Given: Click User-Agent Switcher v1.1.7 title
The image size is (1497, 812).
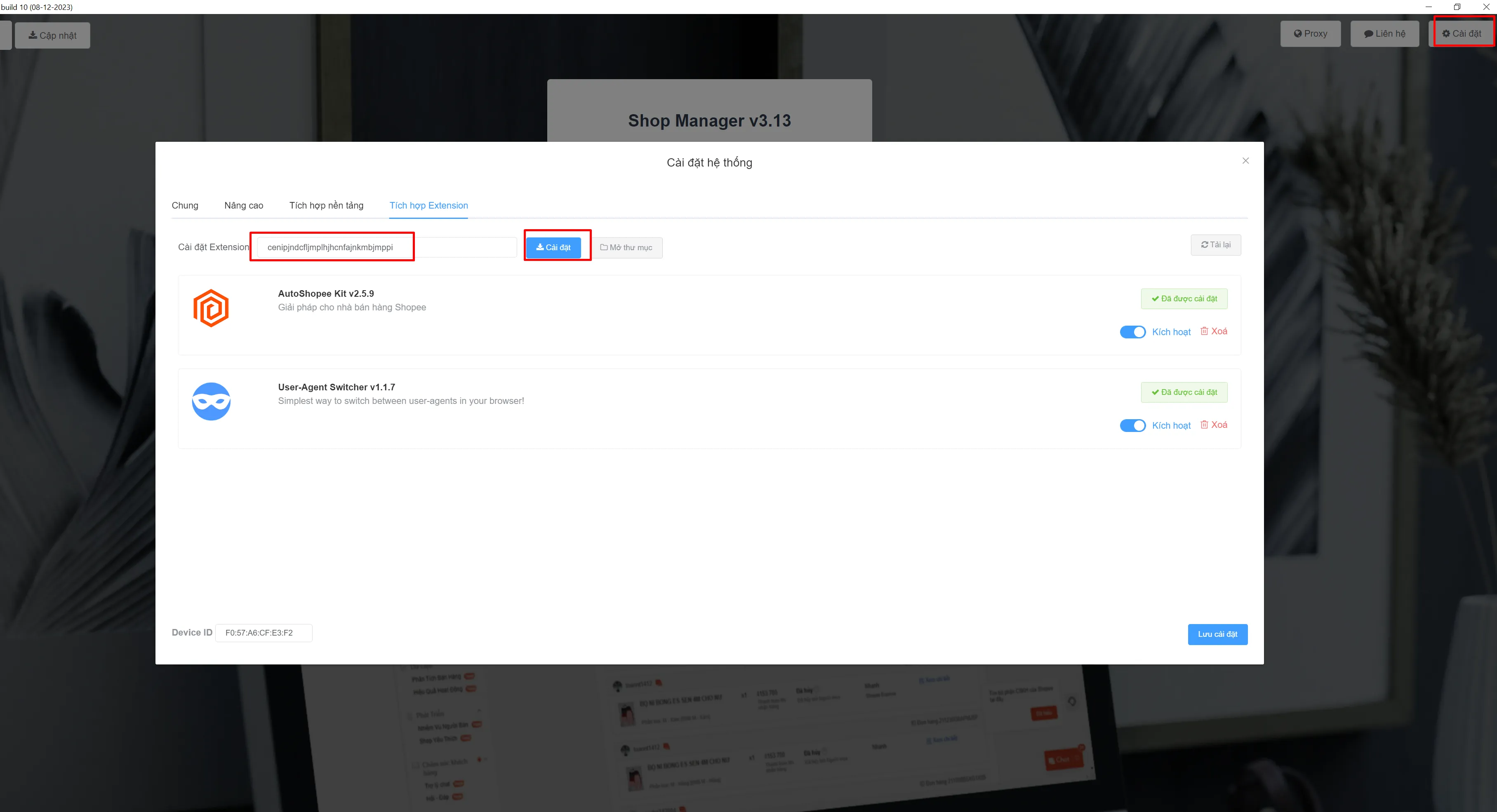Looking at the screenshot, I should (x=337, y=387).
